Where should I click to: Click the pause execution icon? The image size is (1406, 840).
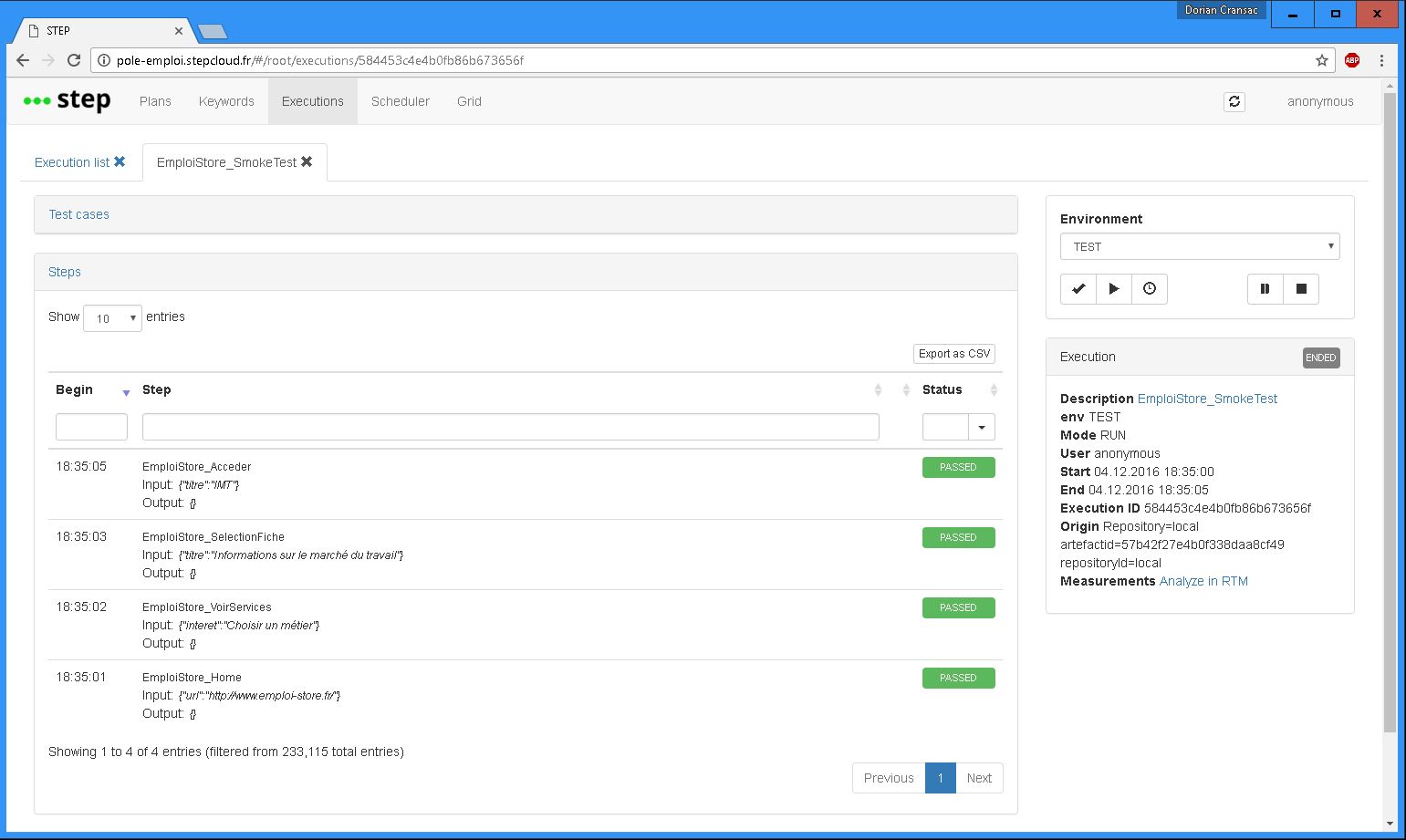click(x=1265, y=288)
